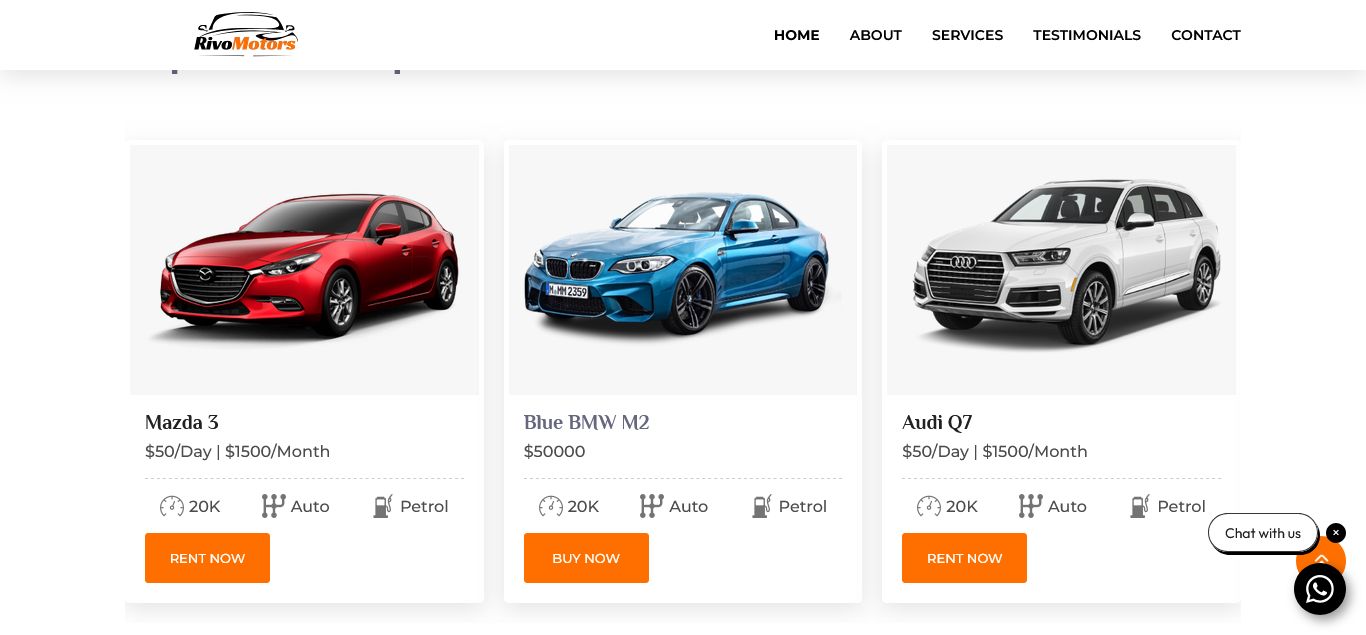Click the mileage gauge icon on Mazda 3
1366x635 pixels.
pos(172,507)
